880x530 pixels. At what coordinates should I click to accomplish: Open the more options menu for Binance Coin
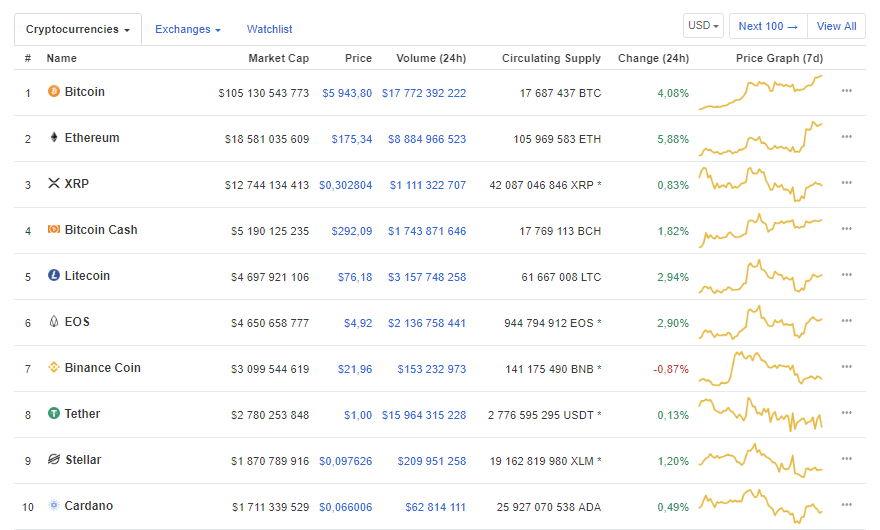click(847, 367)
